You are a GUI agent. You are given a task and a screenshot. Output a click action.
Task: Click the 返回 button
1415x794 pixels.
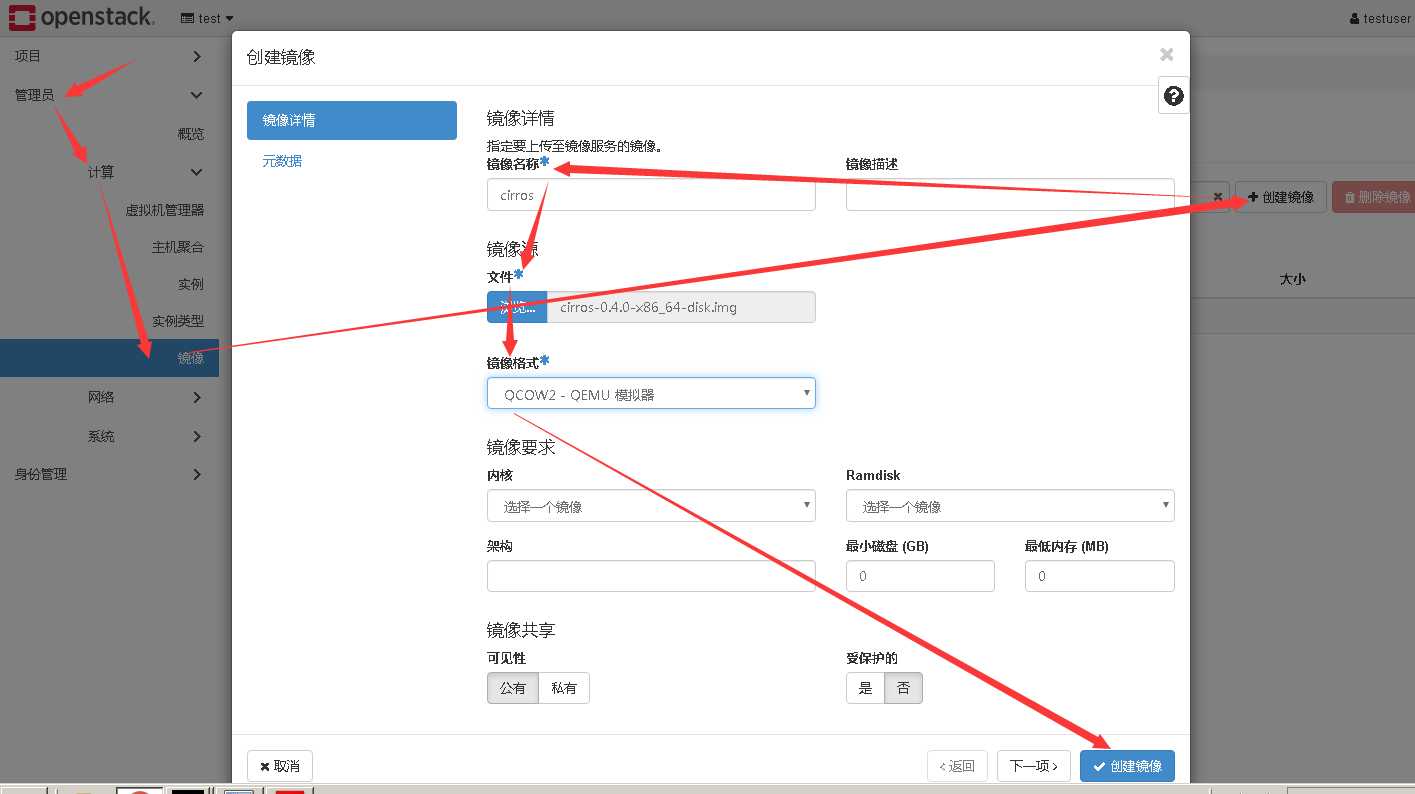point(957,766)
